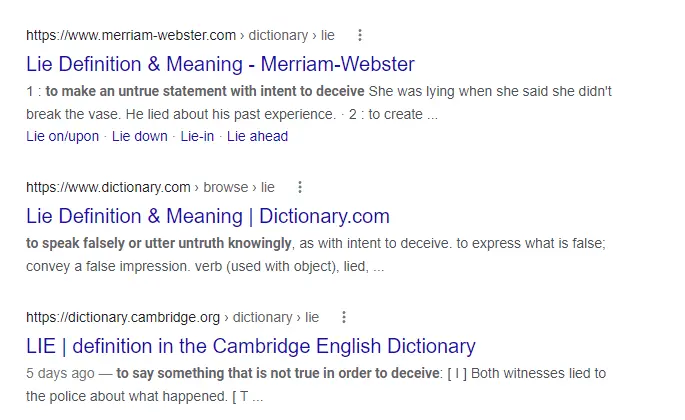The height and width of the screenshot is (420, 685).
Task: Open the Cambridge result's three-dot menu
Action: [344, 317]
